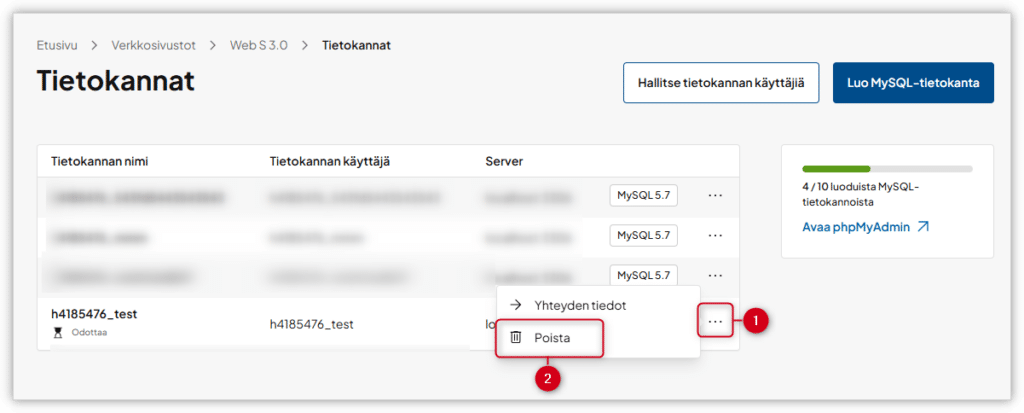Go to Etusivu in the breadcrumb
The image size is (1024, 413).
(x=57, y=45)
